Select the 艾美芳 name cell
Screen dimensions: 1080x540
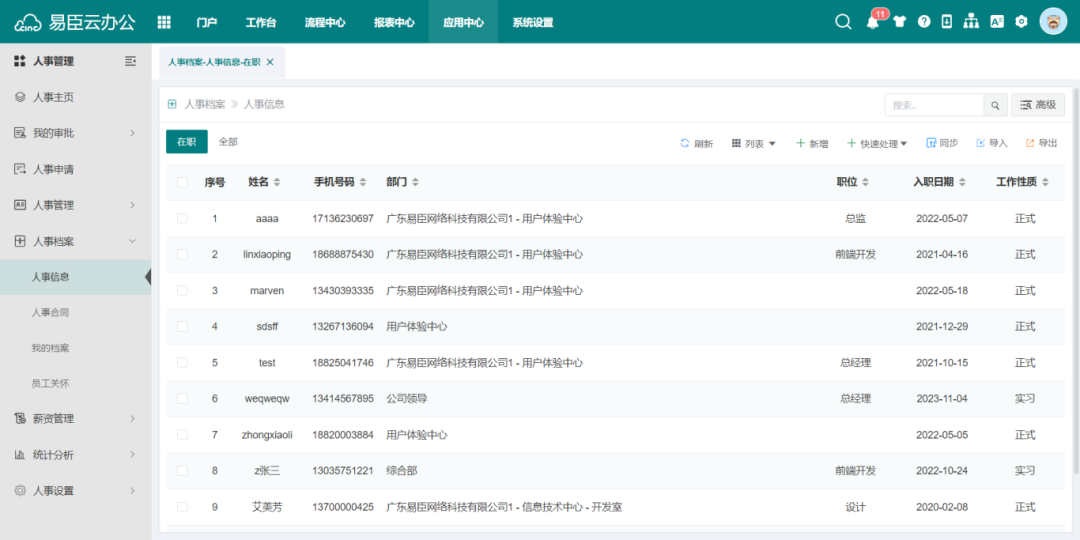[266, 508]
